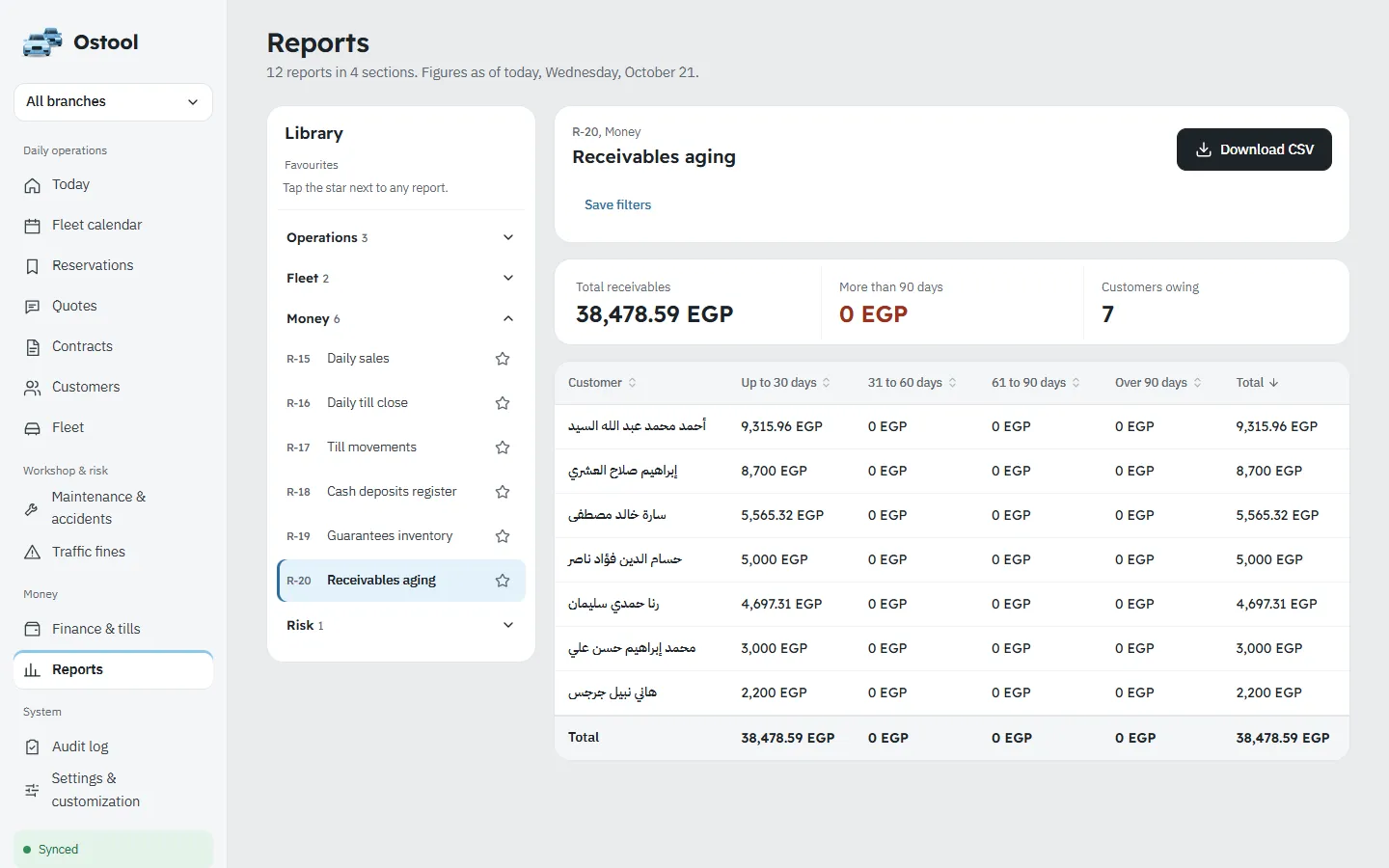
Task: Open the Audit log icon
Action: coord(32,747)
